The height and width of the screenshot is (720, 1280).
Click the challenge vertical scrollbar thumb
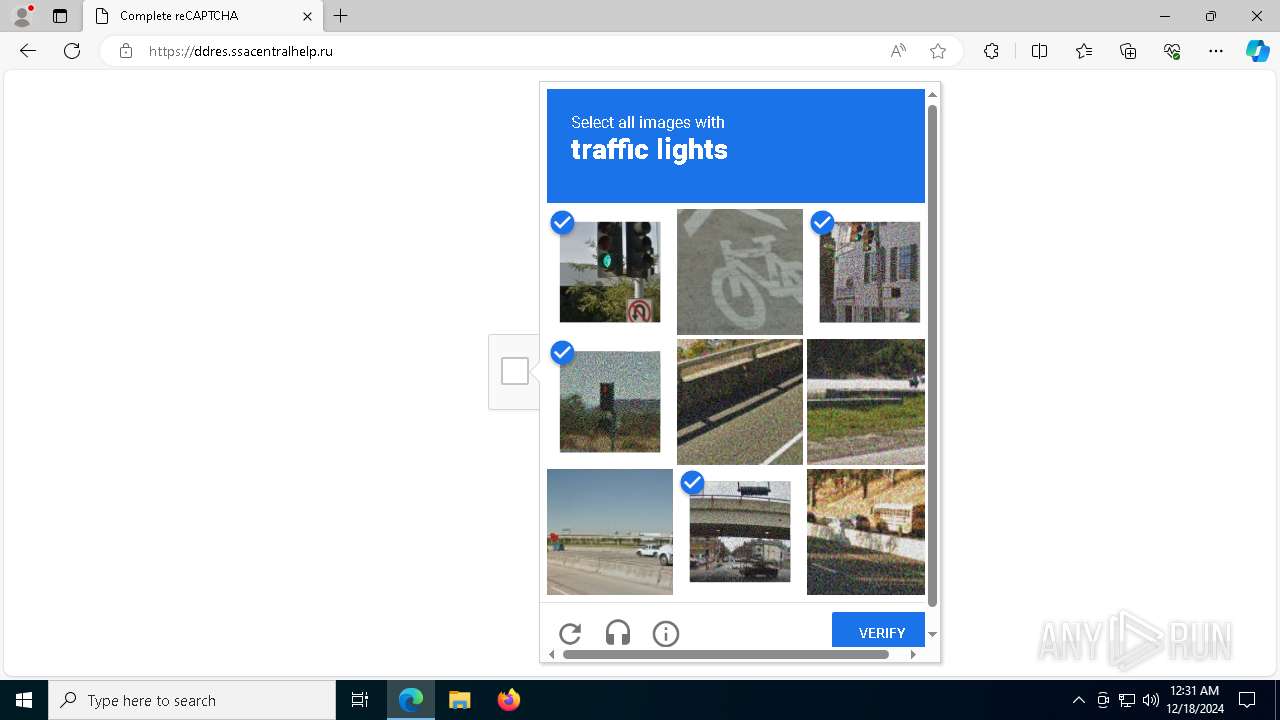(932, 355)
